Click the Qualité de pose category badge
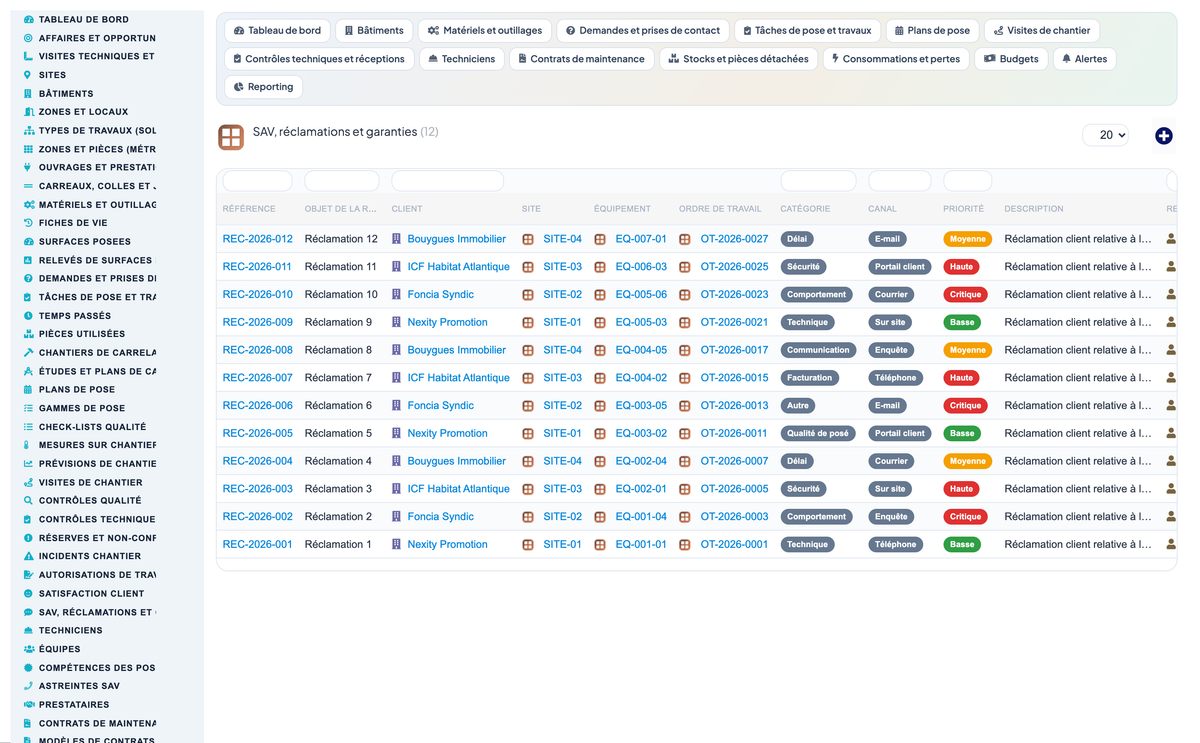The height and width of the screenshot is (743, 1200). click(x=818, y=433)
